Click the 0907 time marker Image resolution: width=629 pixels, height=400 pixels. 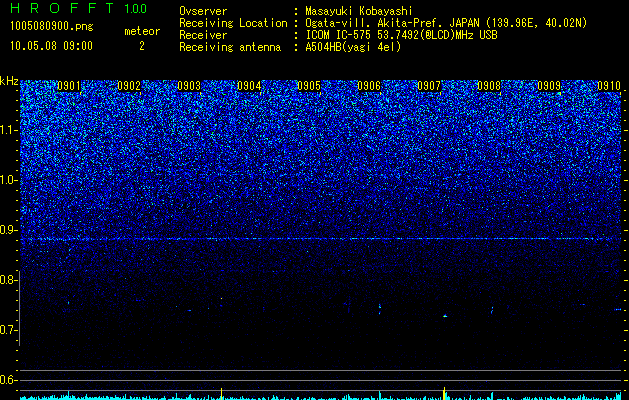pos(429,86)
